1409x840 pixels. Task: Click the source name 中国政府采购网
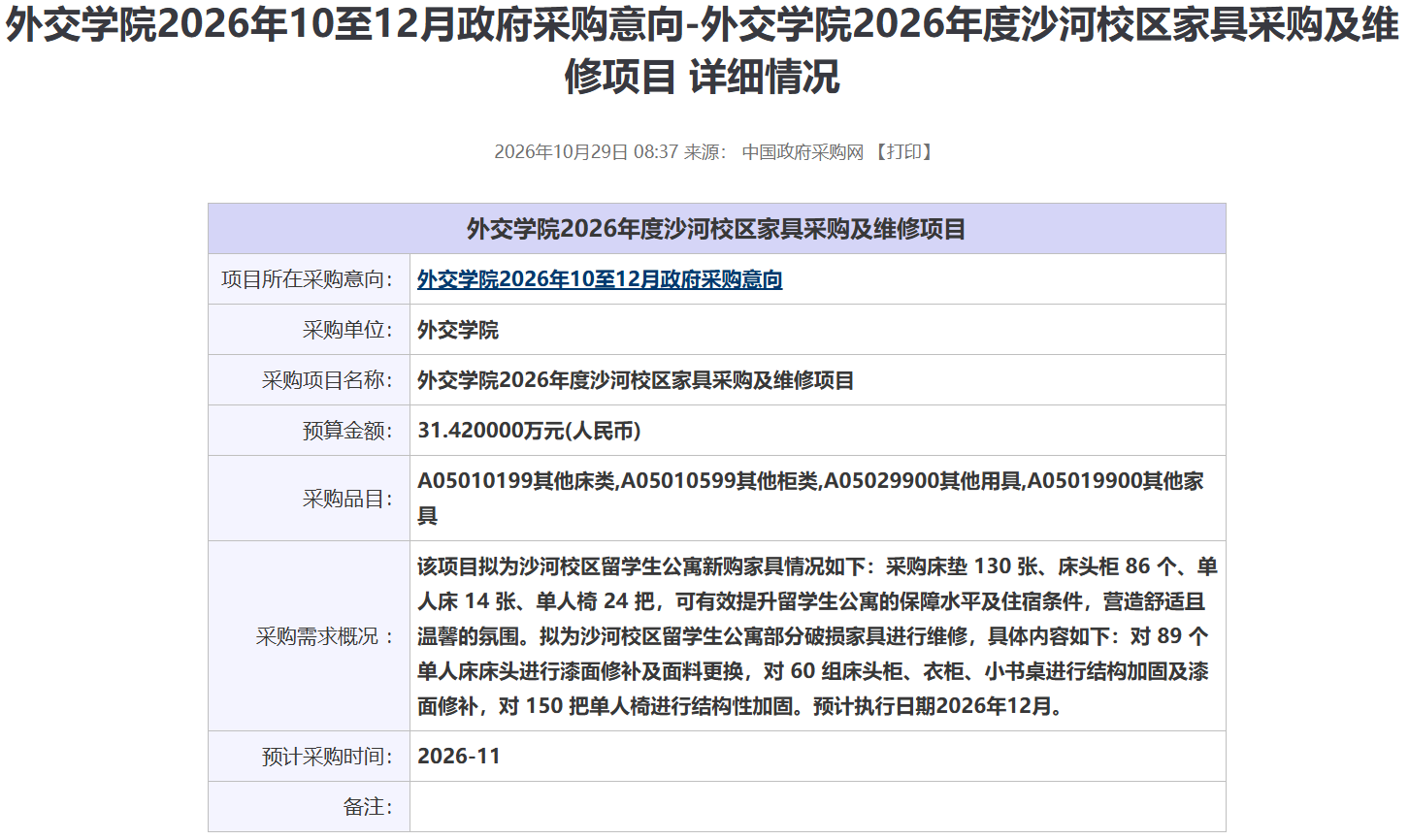coord(803,152)
